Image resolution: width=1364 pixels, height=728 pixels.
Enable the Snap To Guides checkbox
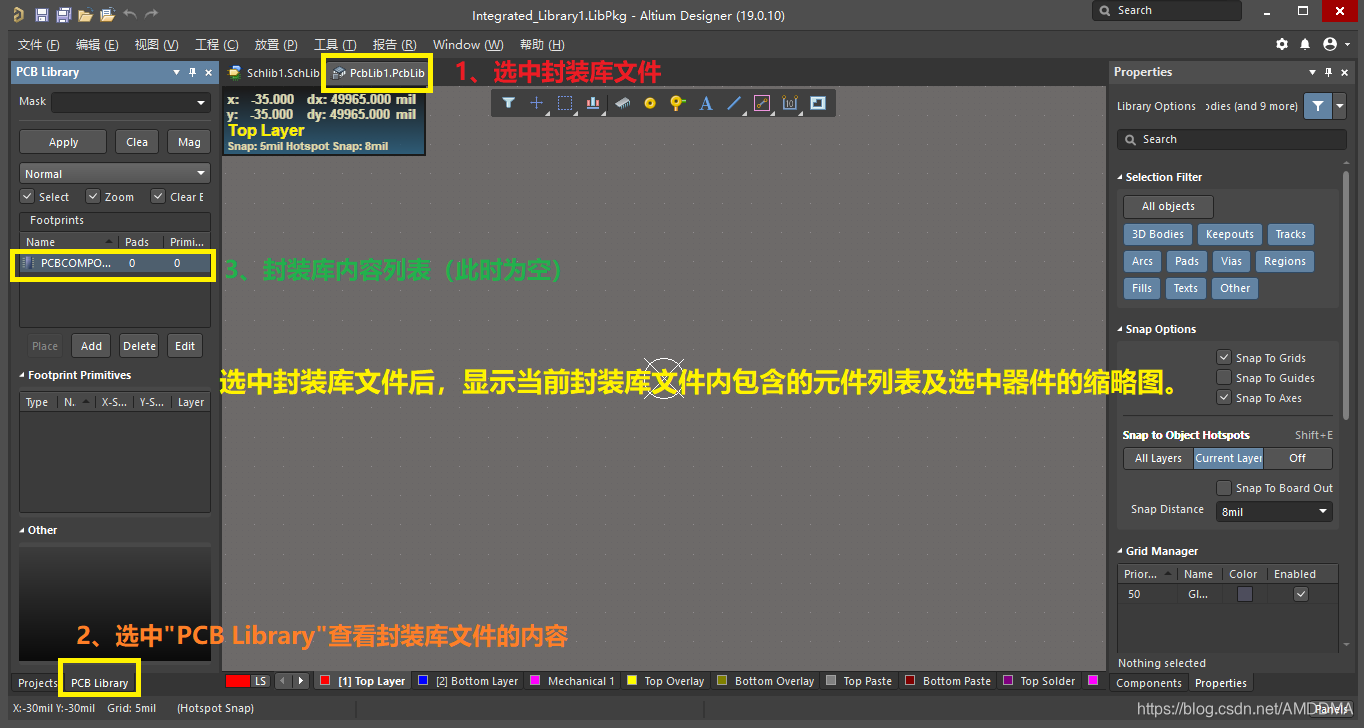coord(1223,377)
